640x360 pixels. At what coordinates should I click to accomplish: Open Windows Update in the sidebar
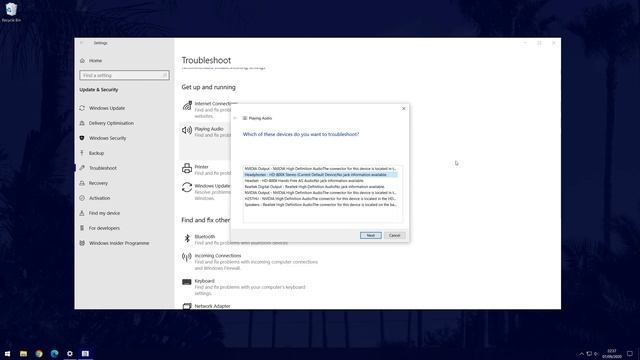click(107, 108)
